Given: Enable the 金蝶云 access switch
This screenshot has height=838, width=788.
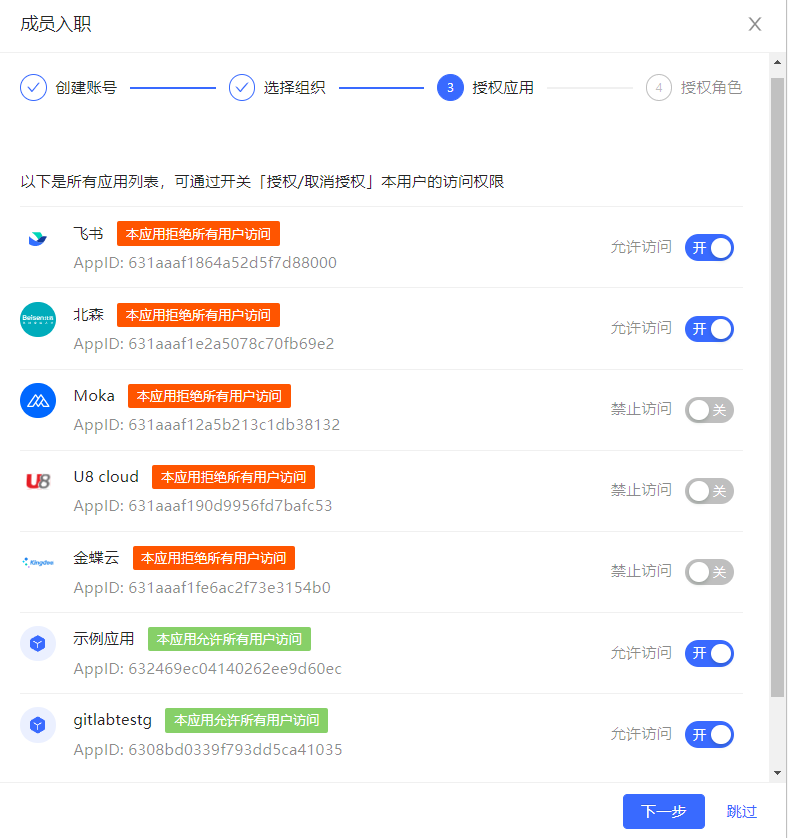Looking at the screenshot, I should 709,571.
